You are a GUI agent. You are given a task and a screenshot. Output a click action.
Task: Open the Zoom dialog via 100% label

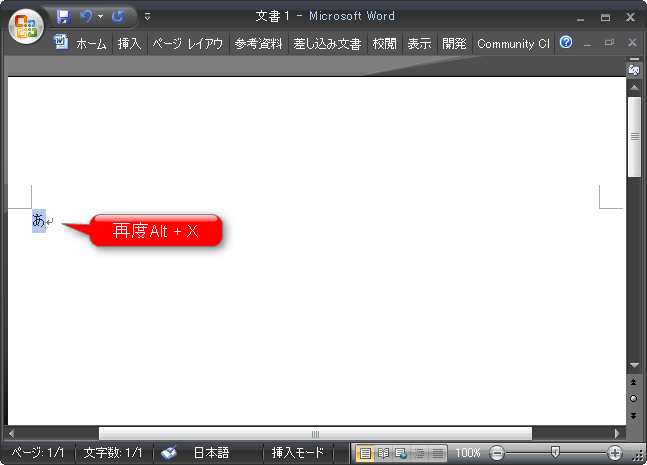tap(468, 453)
